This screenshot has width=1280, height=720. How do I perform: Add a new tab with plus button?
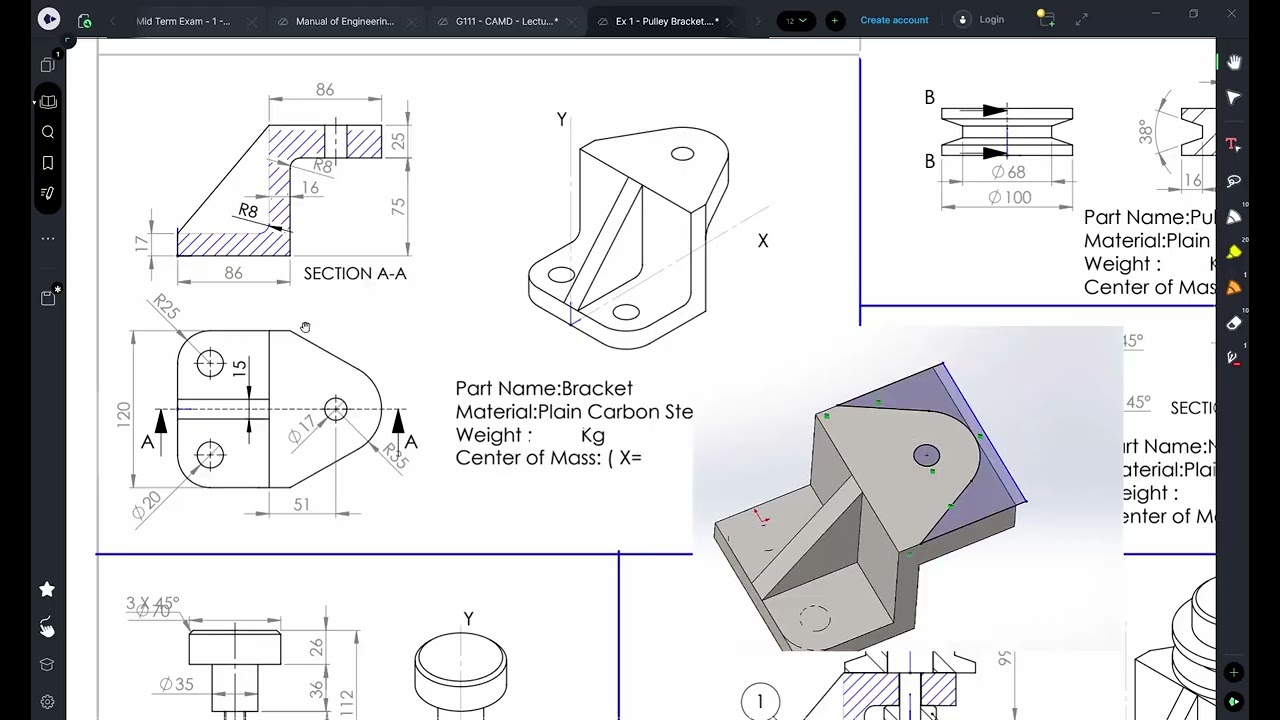point(834,20)
